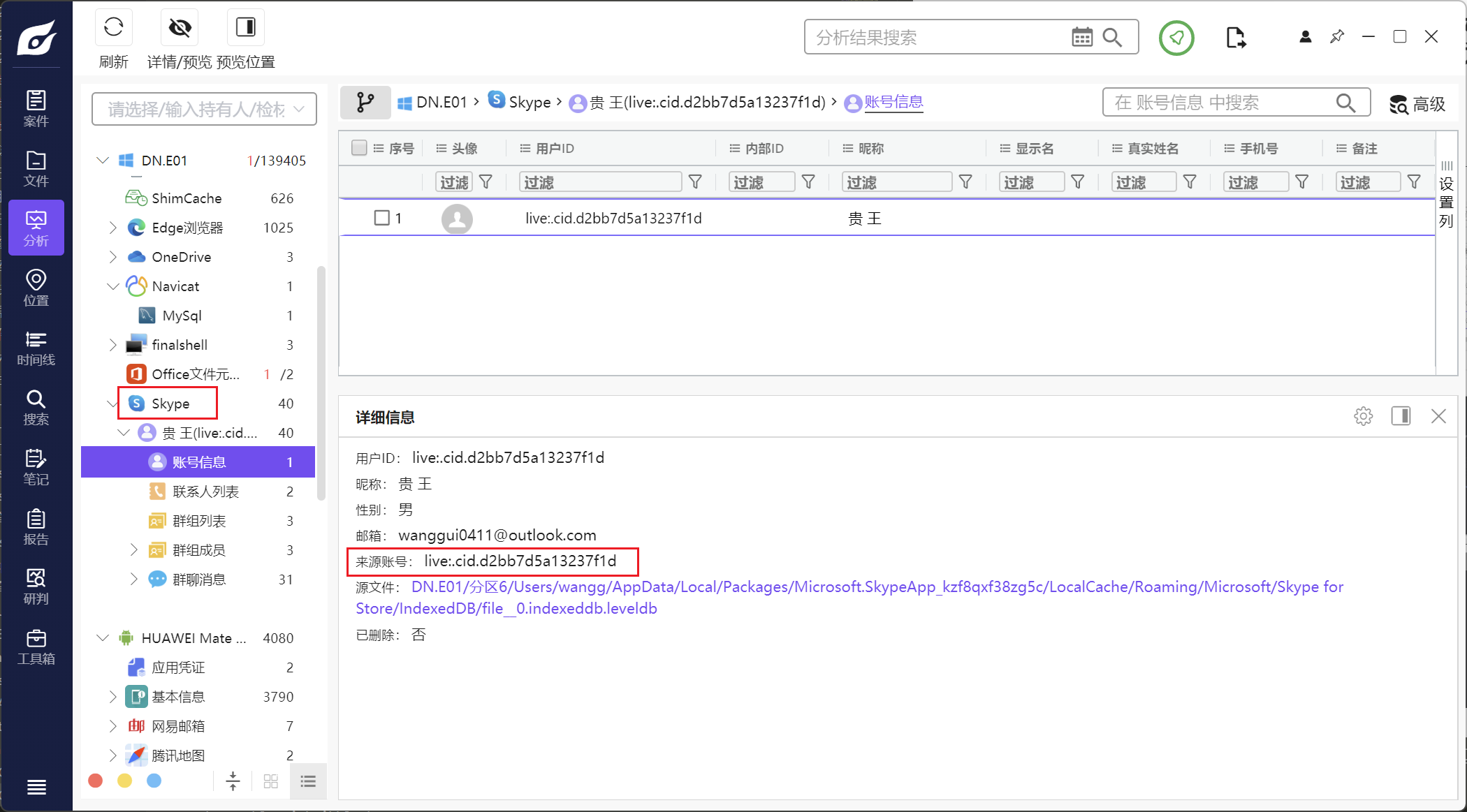The height and width of the screenshot is (812, 1467).
Task: Tick the checkbox for row 1
Action: (x=381, y=218)
